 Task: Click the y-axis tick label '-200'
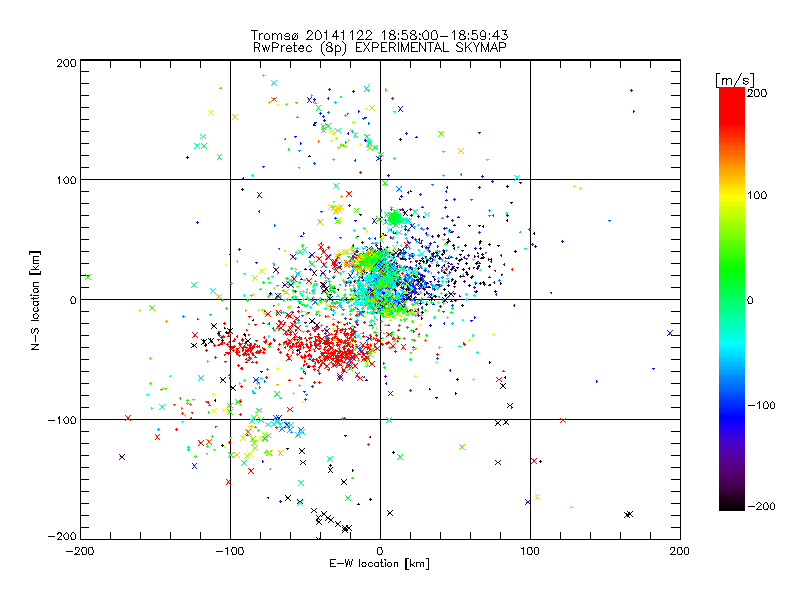coord(62,536)
